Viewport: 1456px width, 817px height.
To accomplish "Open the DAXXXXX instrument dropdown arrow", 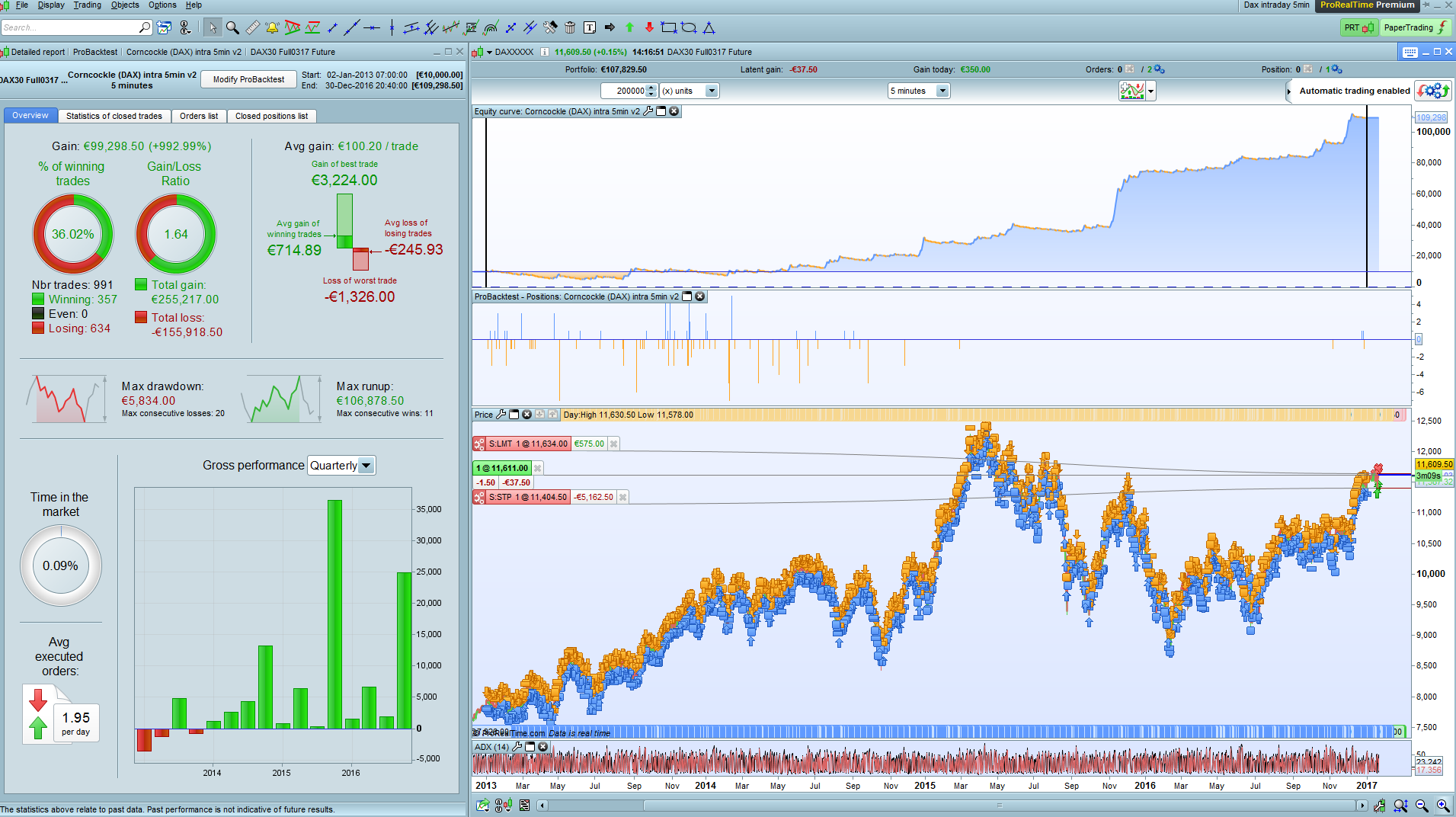I will point(489,52).
